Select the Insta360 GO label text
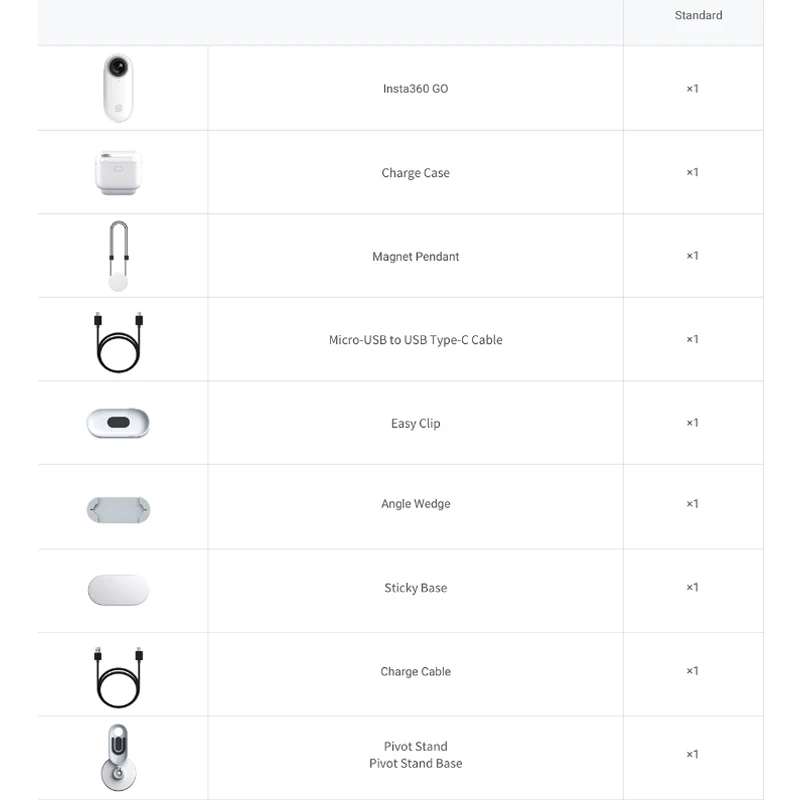The image size is (800, 800). coord(415,89)
